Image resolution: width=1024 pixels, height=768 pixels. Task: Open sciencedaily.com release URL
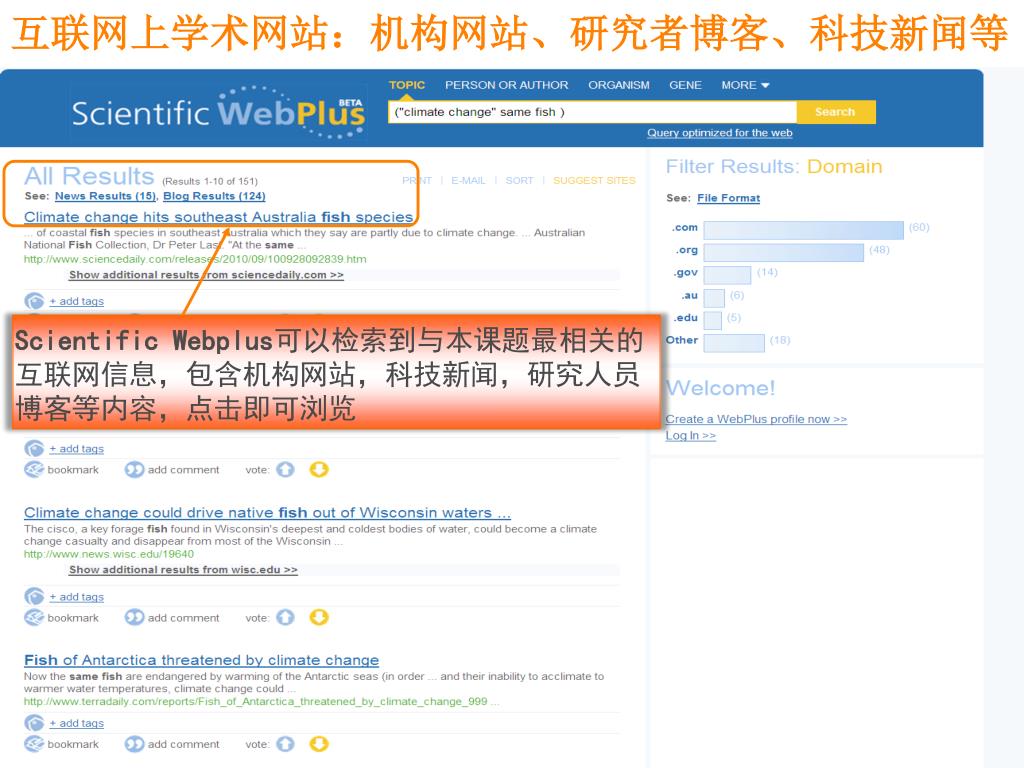[195, 259]
